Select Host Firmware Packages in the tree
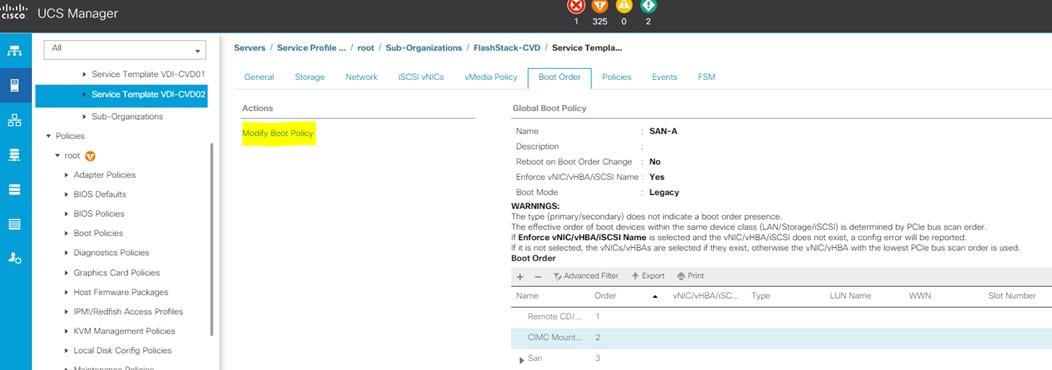1052x370 pixels. point(121,293)
